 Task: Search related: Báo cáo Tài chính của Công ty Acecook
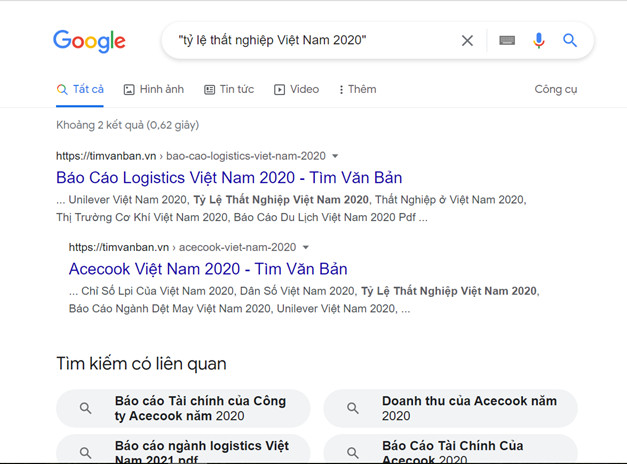(183, 408)
